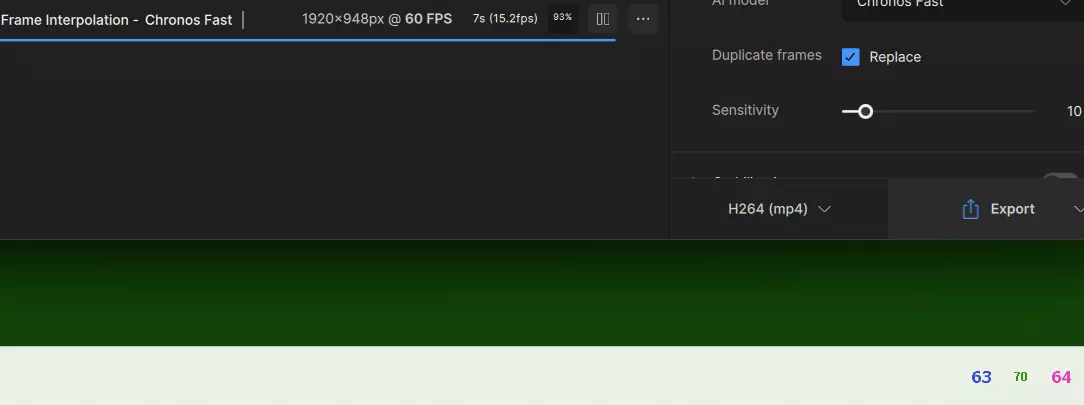1084x405 pixels.
Task: Click the 93% progress badge
Action: point(563,17)
